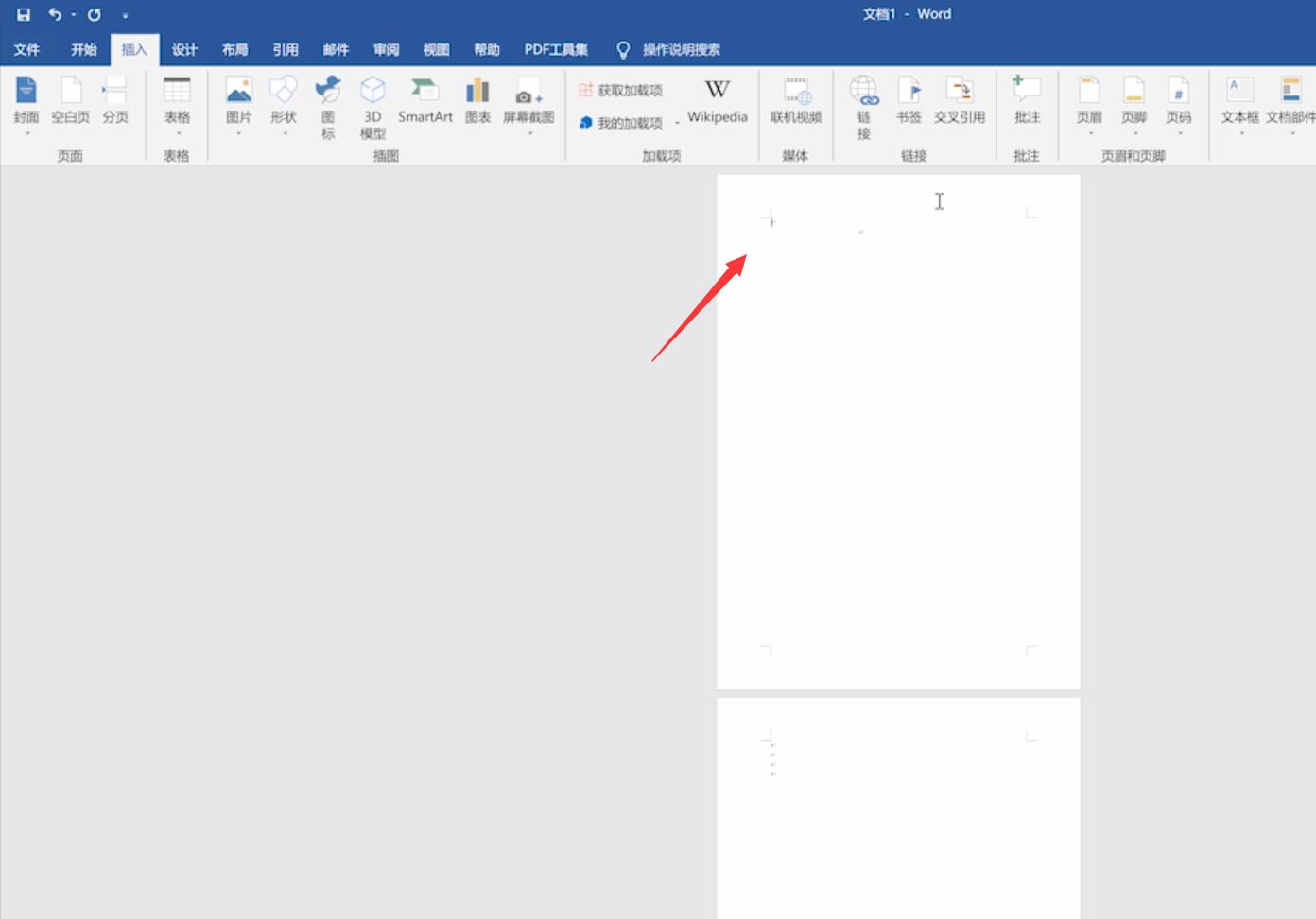Switch to the 设计 tab

[184, 49]
